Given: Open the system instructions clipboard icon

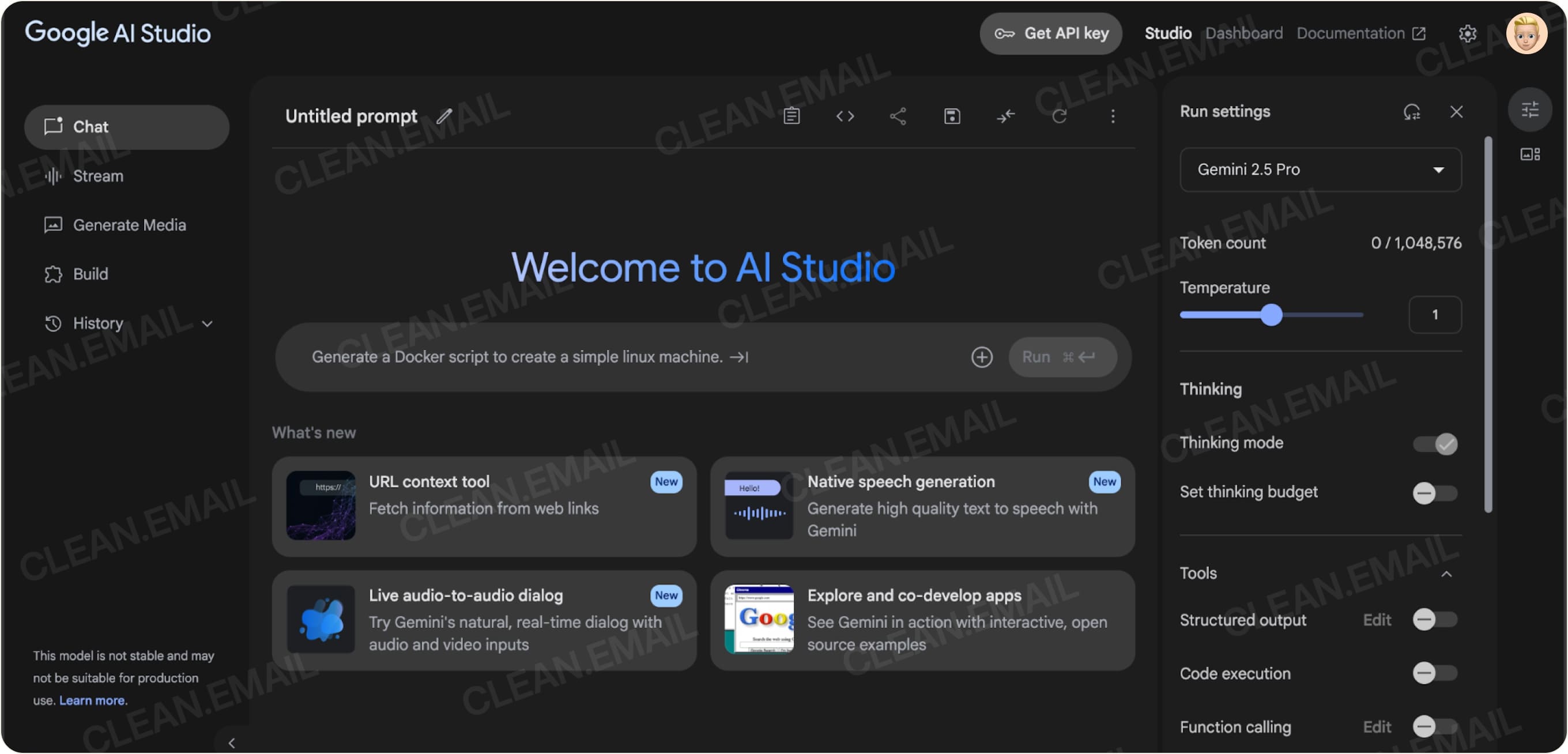Looking at the screenshot, I should [791, 116].
